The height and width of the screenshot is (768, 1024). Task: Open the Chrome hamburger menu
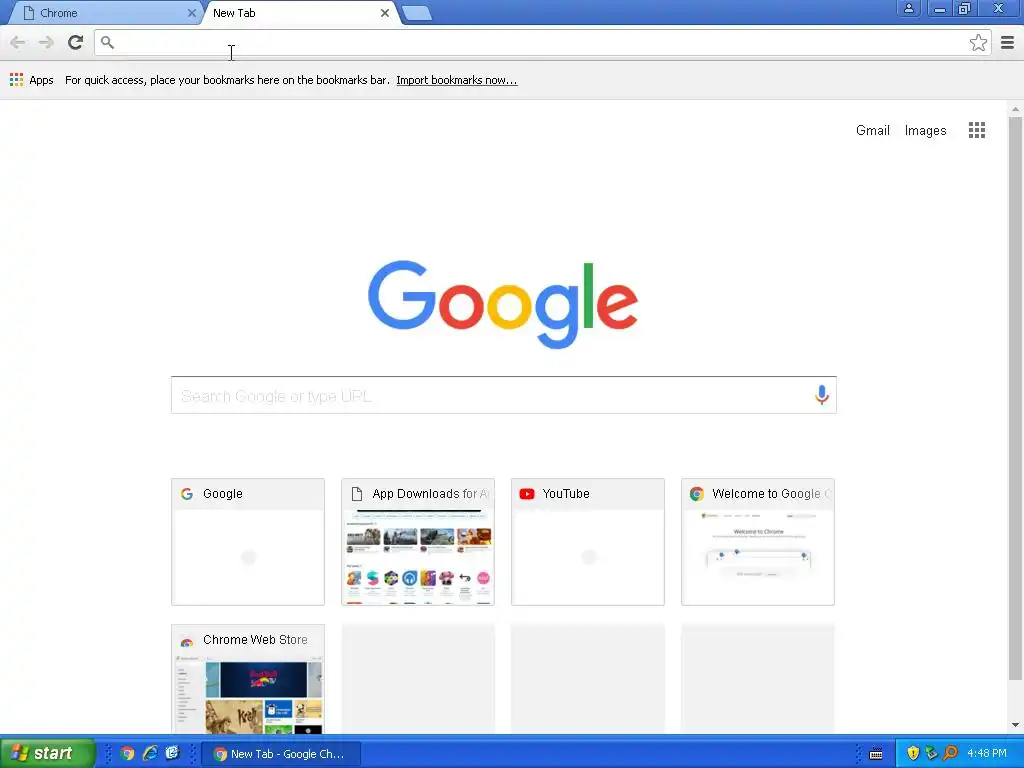(x=1008, y=43)
